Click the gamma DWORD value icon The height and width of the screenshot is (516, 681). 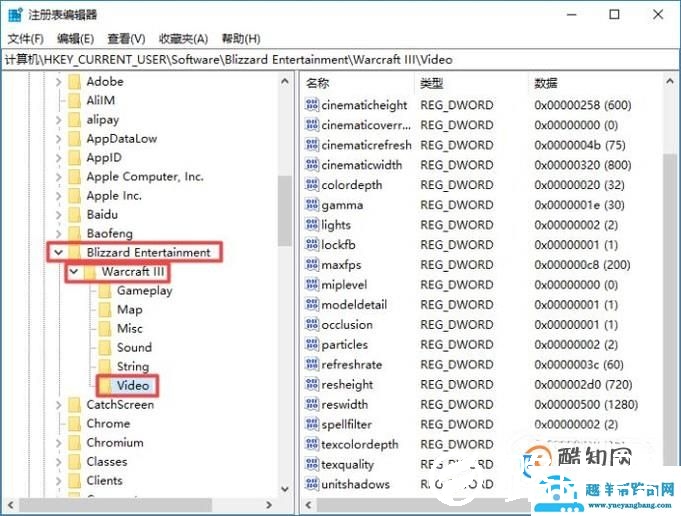[312, 205]
